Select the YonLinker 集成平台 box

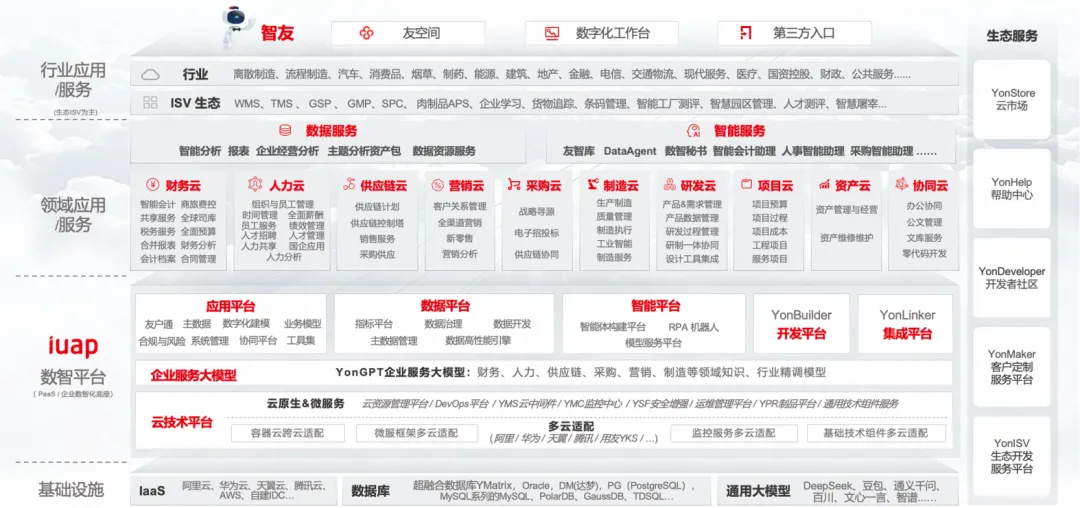pos(907,324)
